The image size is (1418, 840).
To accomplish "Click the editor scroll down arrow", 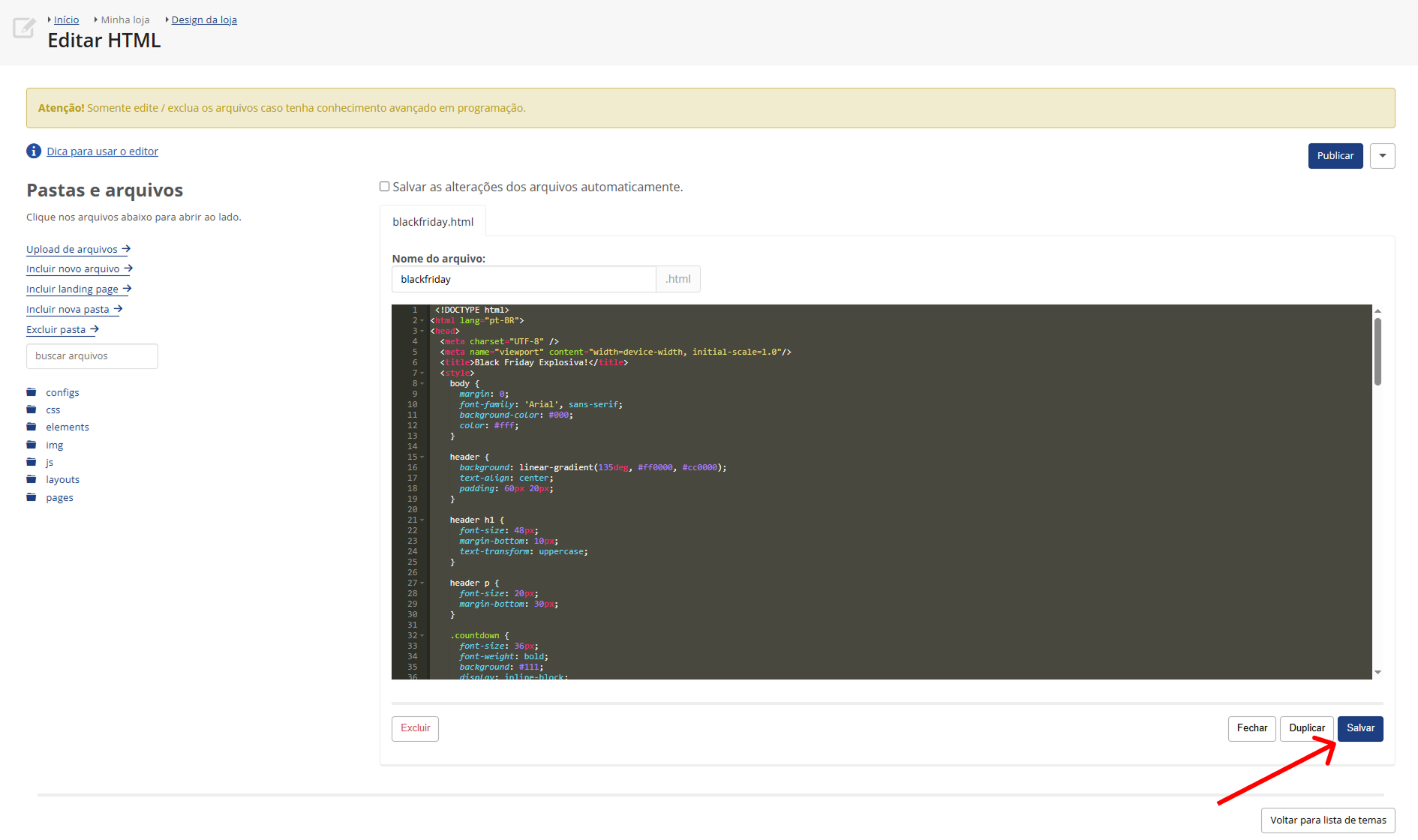I will (1377, 673).
